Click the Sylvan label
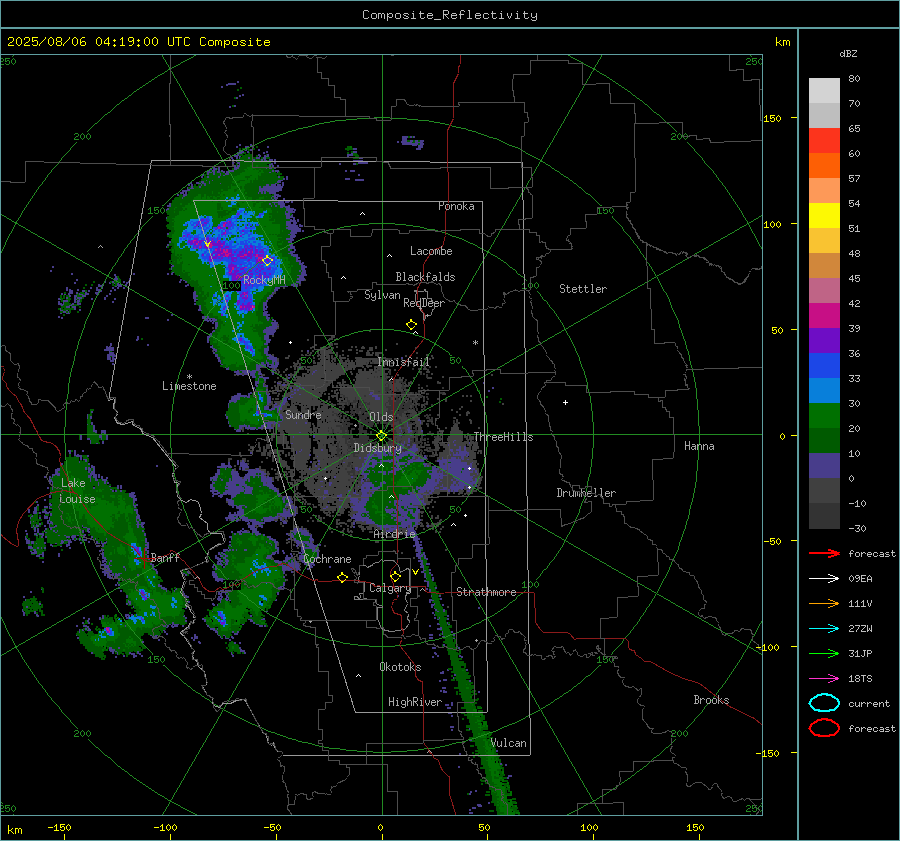 pos(382,295)
